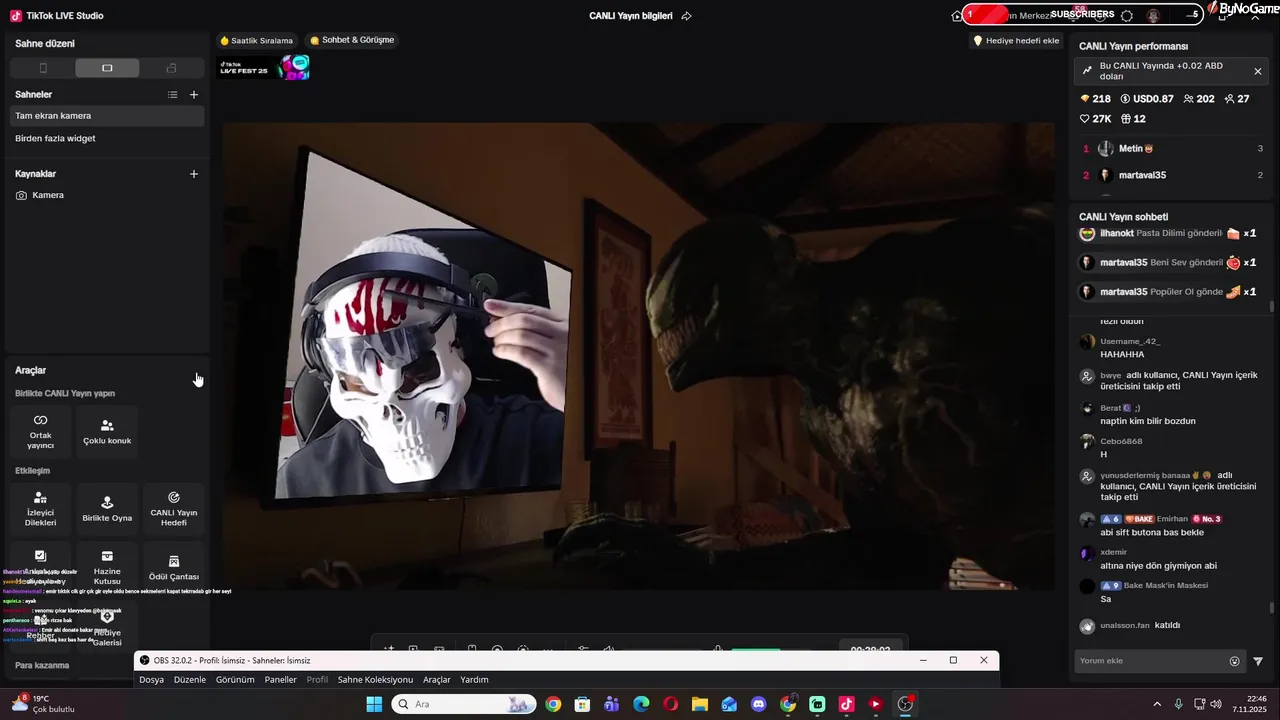The width and height of the screenshot is (1280, 720).
Task: Click the taskbar Ara search box
Action: pos(463,704)
